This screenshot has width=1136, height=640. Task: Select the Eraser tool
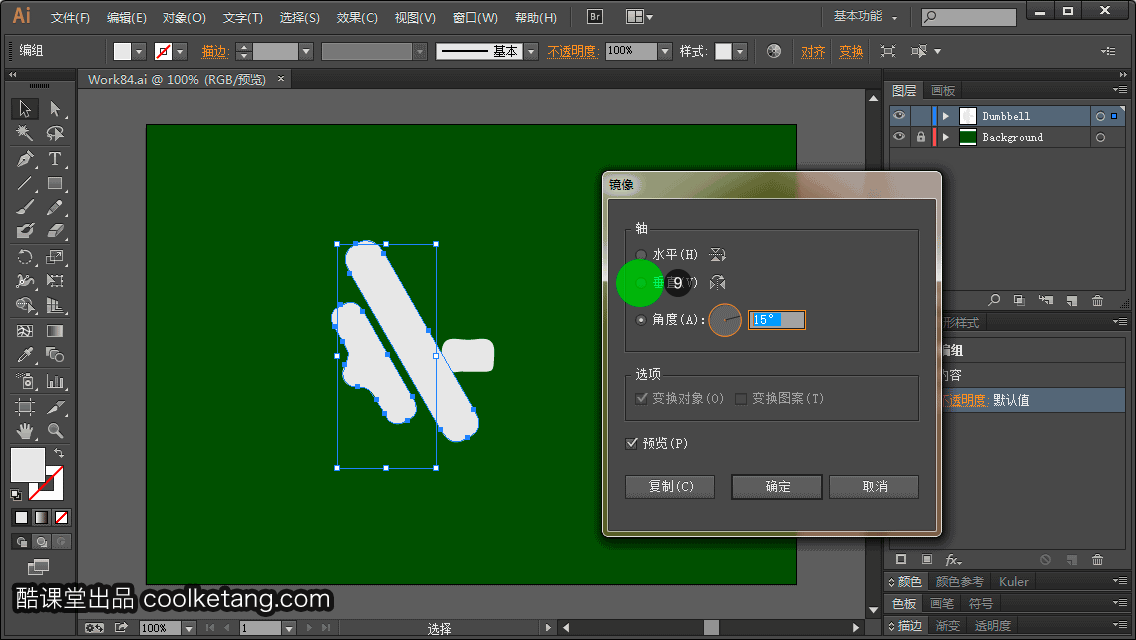coord(55,231)
